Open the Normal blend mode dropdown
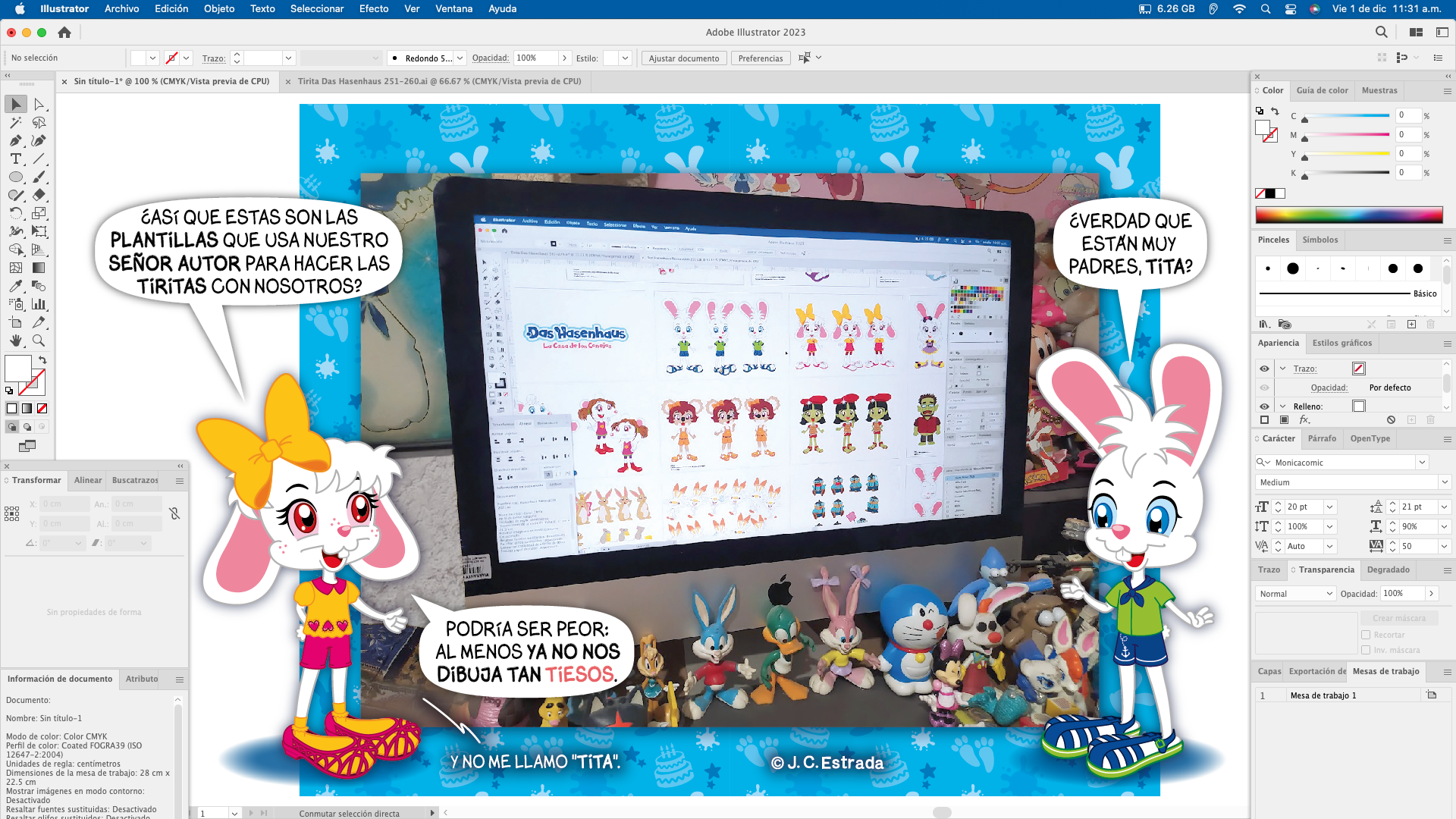This screenshot has height=819, width=1456. click(1294, 594)
